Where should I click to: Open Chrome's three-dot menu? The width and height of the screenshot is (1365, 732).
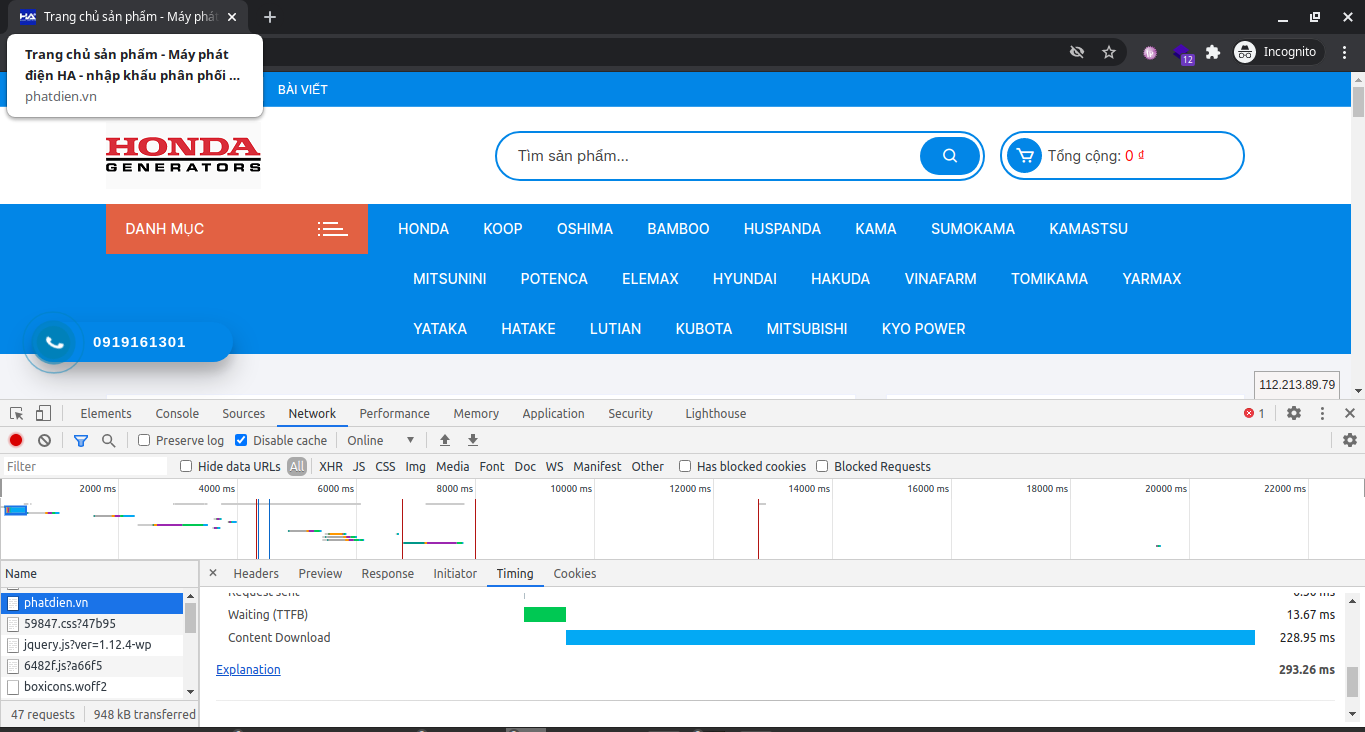point(1344,52)
